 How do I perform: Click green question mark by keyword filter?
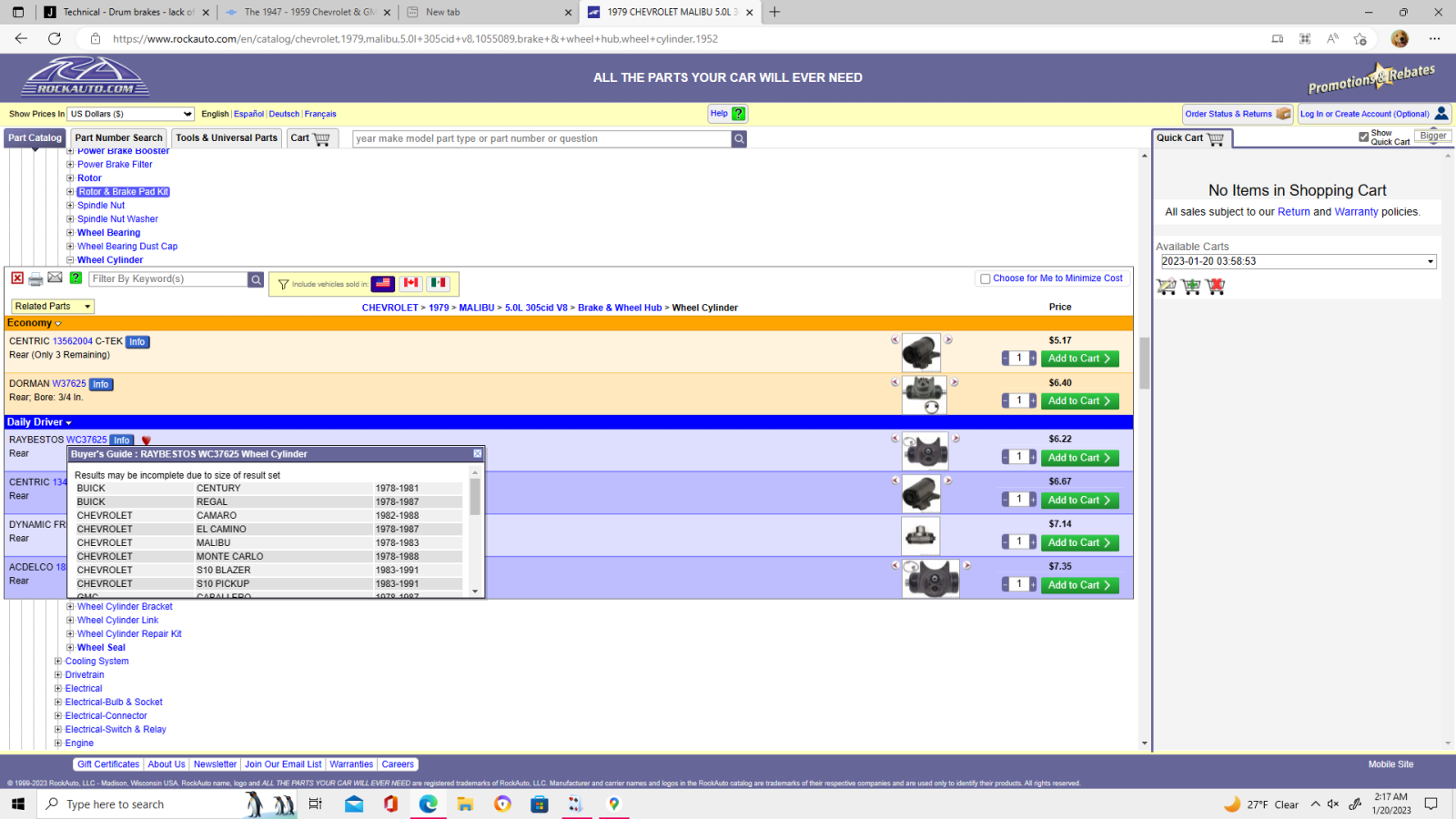click(76, 278)
